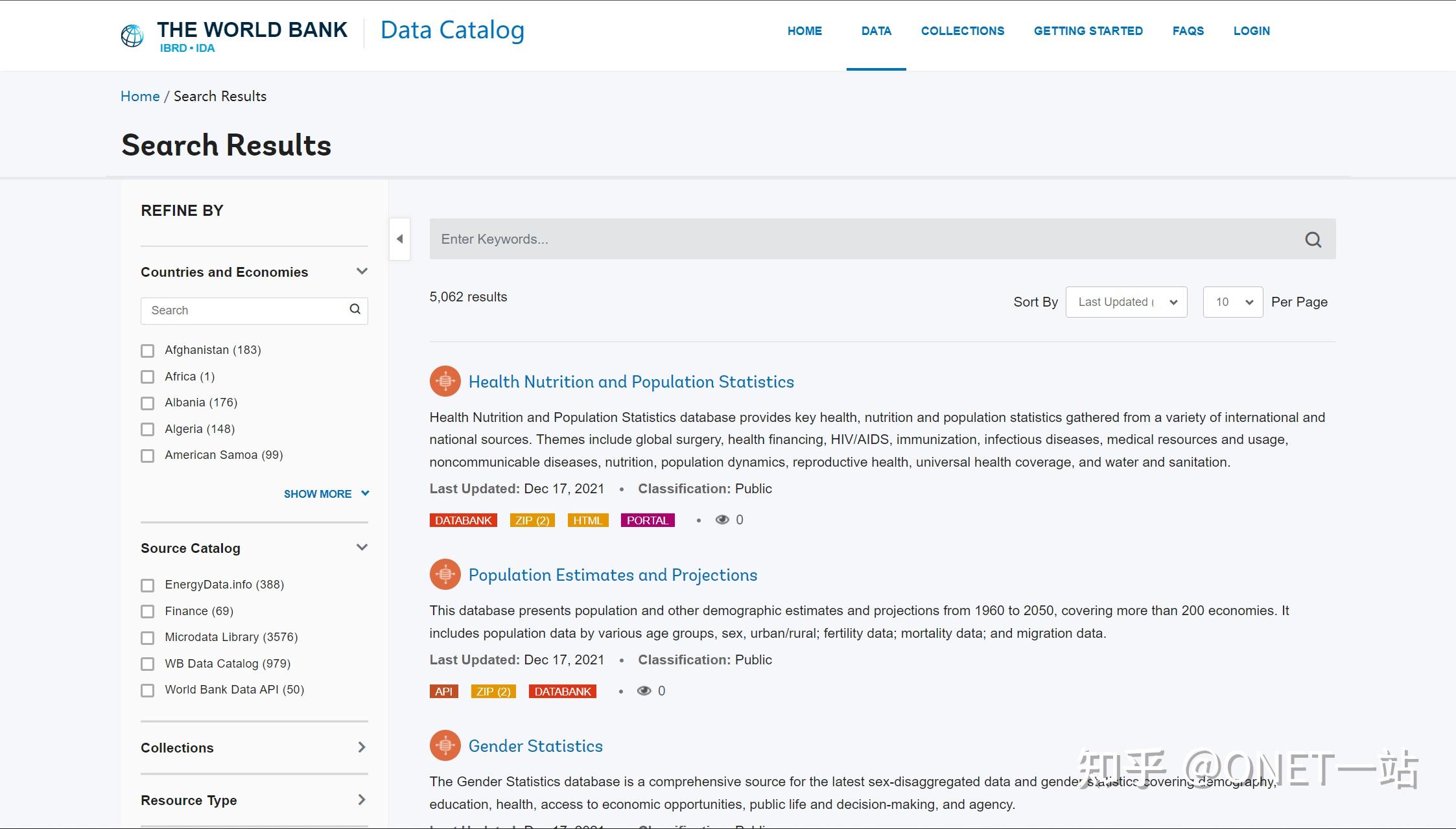
Task: Open GETTING STARTED in the navigation
Action: 1088,31
